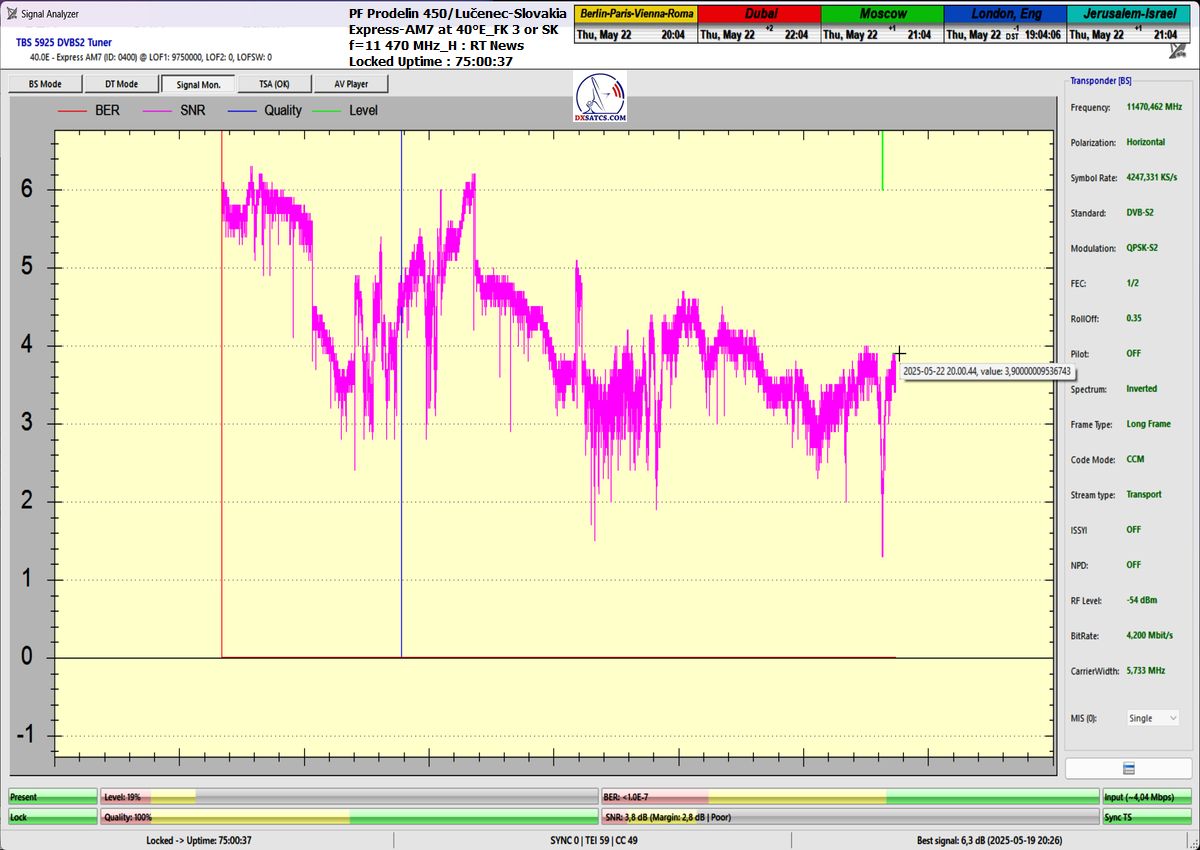1200x850 pixels.
Task: Click the SNR 3,8 dB margin bar
Action: point(849,817)
